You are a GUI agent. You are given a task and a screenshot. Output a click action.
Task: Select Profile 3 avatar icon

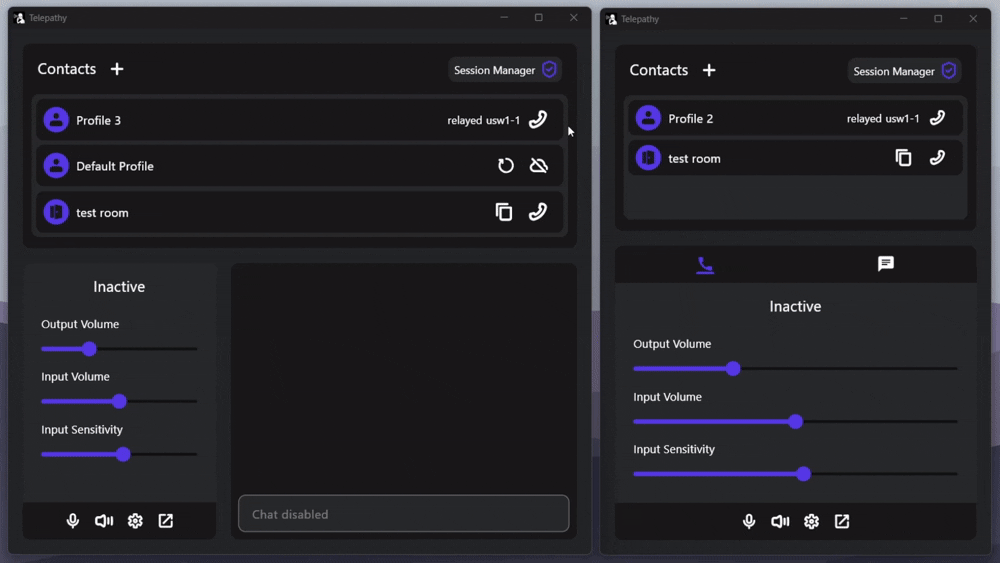click(56, 120)
